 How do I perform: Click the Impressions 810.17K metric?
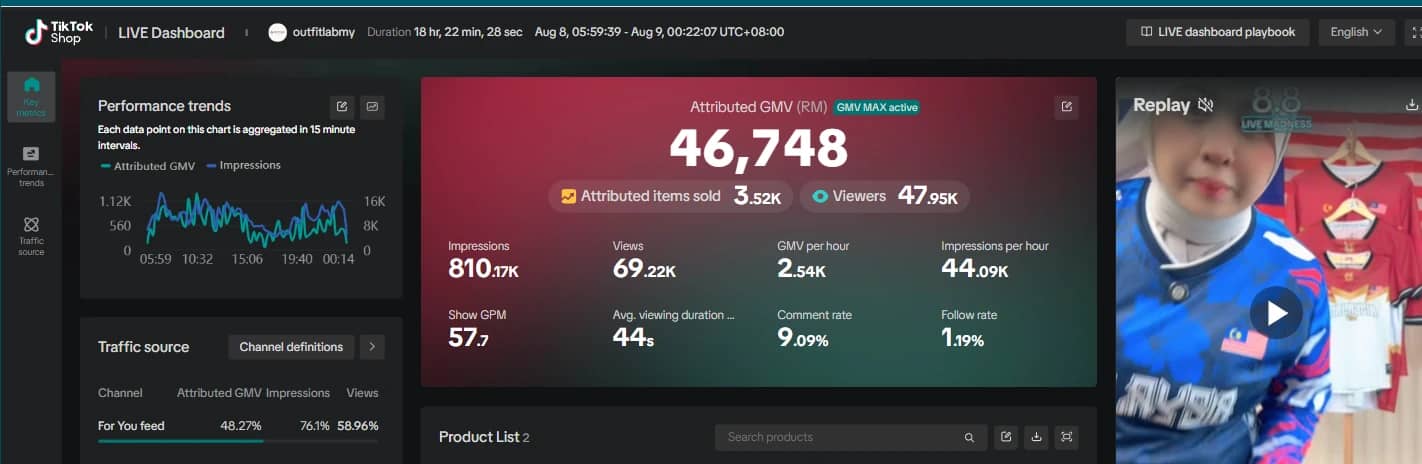click(x=484, y=259)
